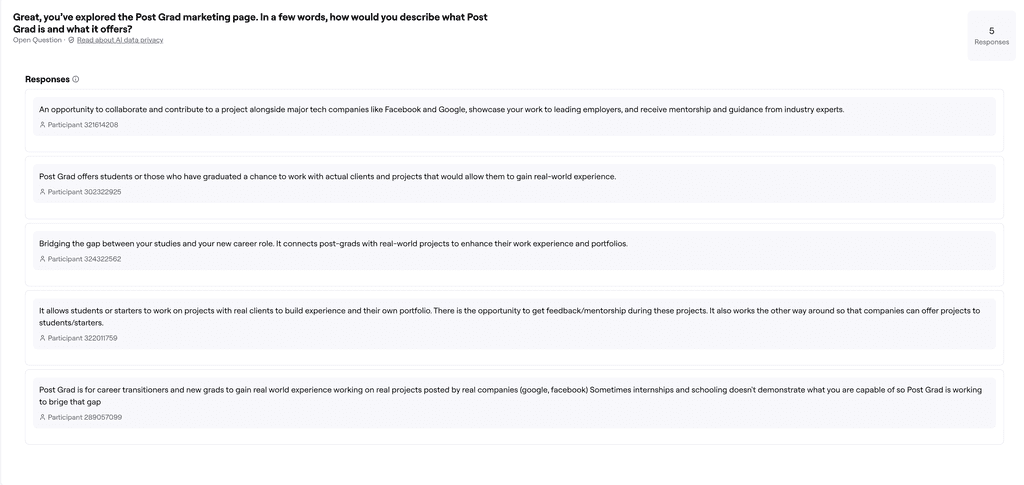Viewport: 1024px width, 485px height.
Task: Click the person icon for Participant 322011759
Action: pyautogui.click(x=42, y=338)
